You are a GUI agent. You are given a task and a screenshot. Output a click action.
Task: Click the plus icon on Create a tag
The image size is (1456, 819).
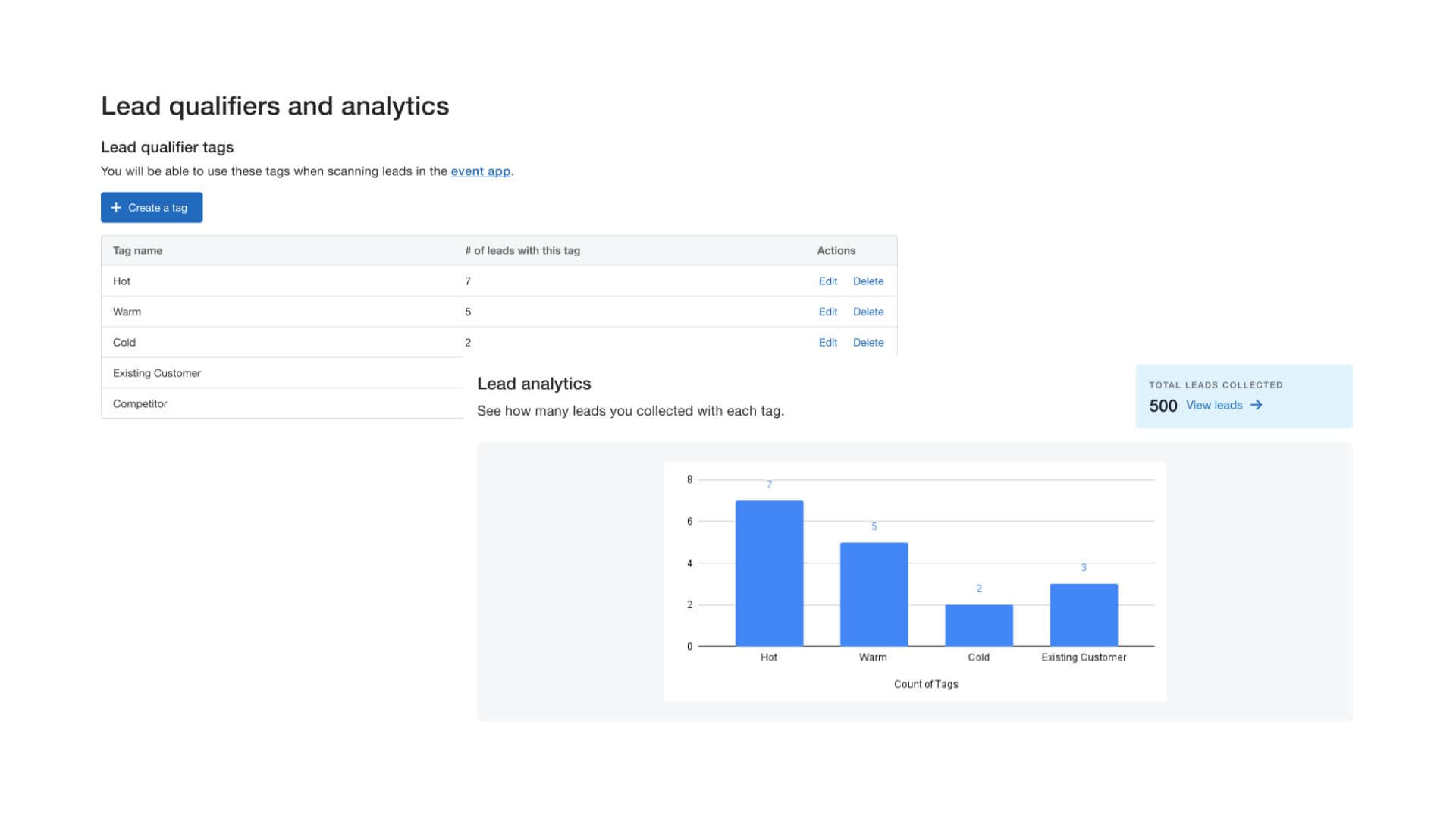coord(116,207)
